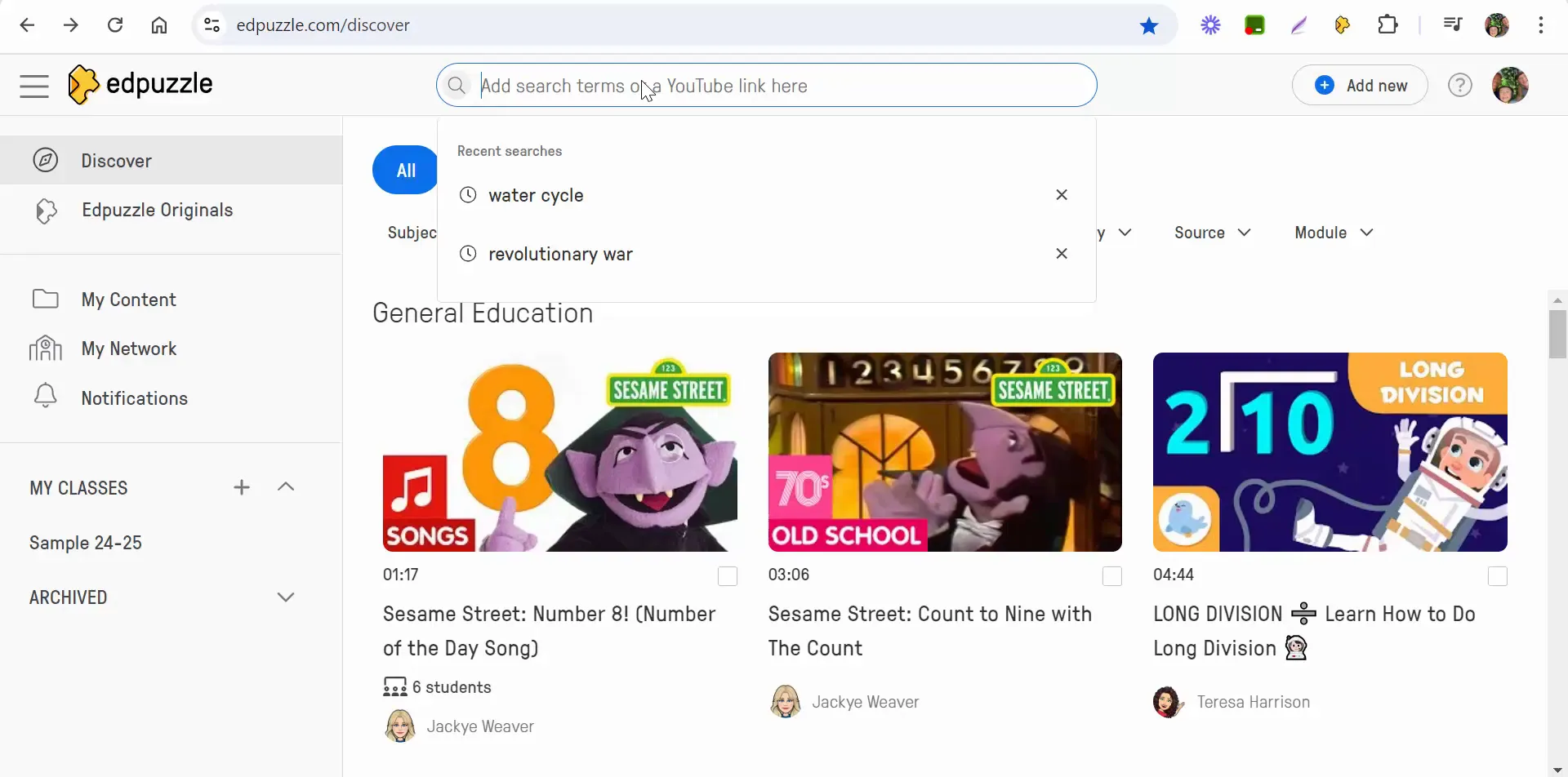
Task: Open the Long Division video title
Action: (x=1314, y=631)
